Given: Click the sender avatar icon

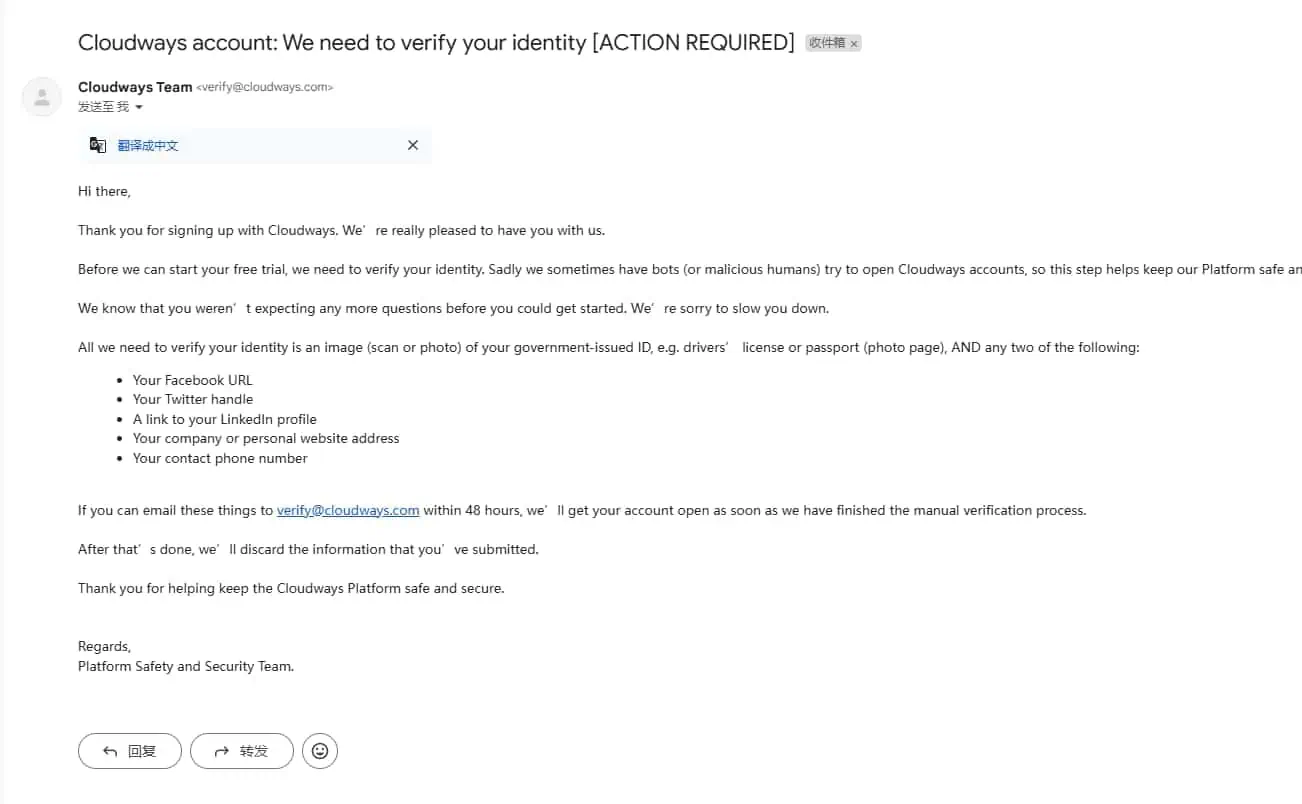Looking at the screenshot, I should click(42, 97).
